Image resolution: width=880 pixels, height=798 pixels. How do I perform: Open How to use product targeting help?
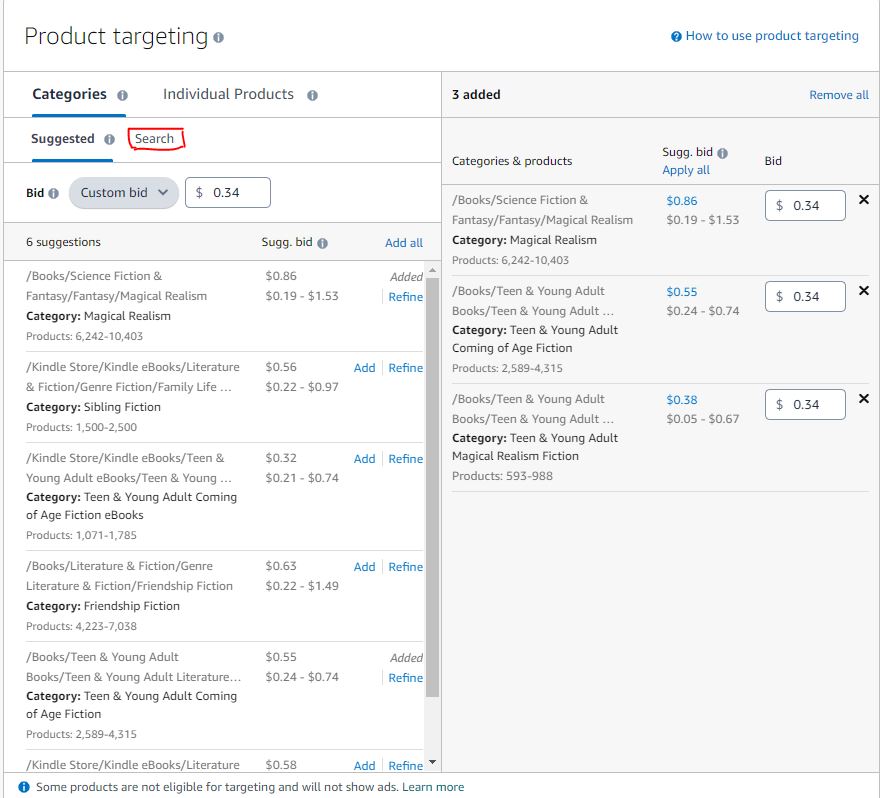[x=771, y=36]
